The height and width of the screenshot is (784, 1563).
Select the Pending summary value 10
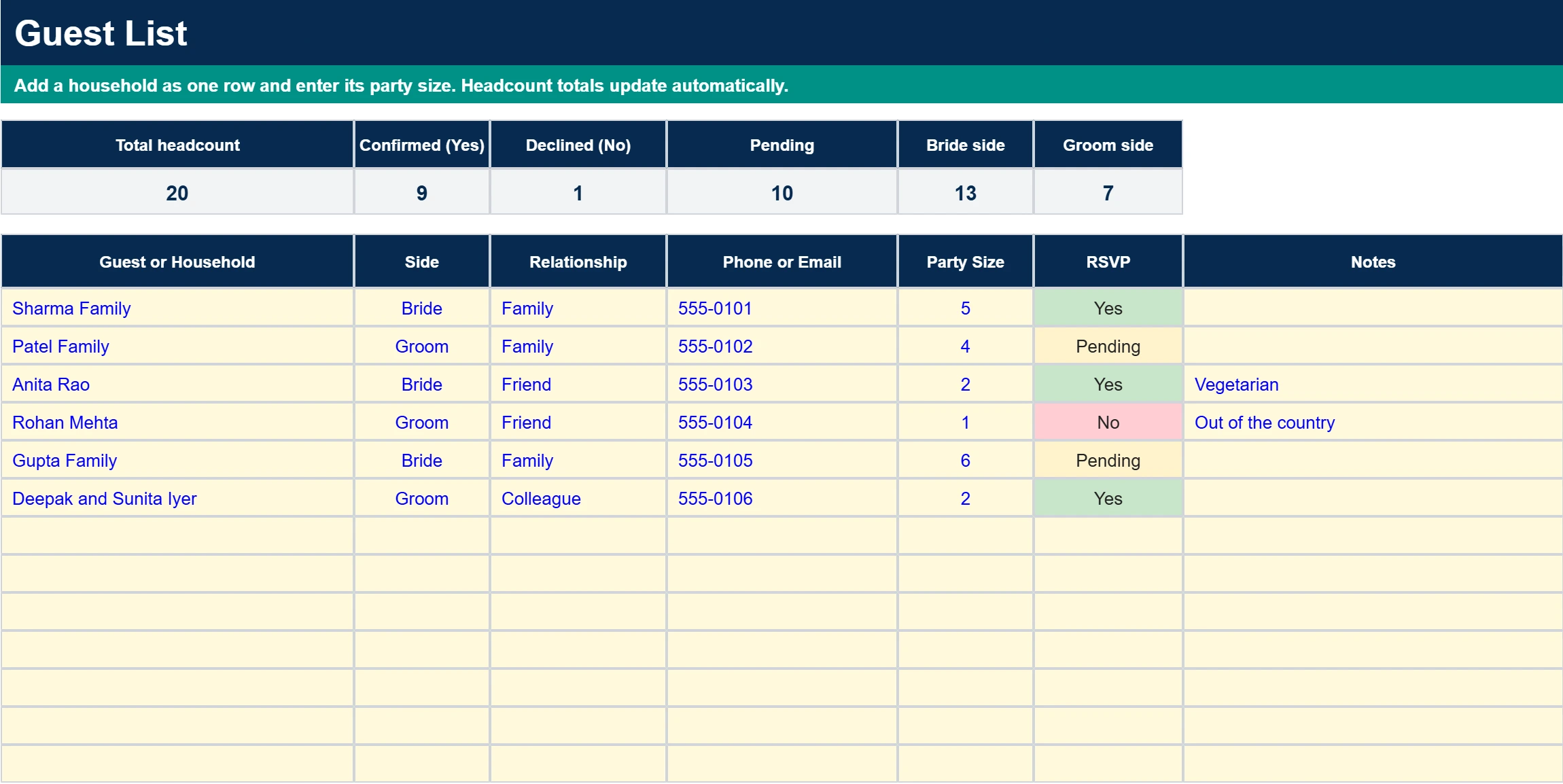782,192
